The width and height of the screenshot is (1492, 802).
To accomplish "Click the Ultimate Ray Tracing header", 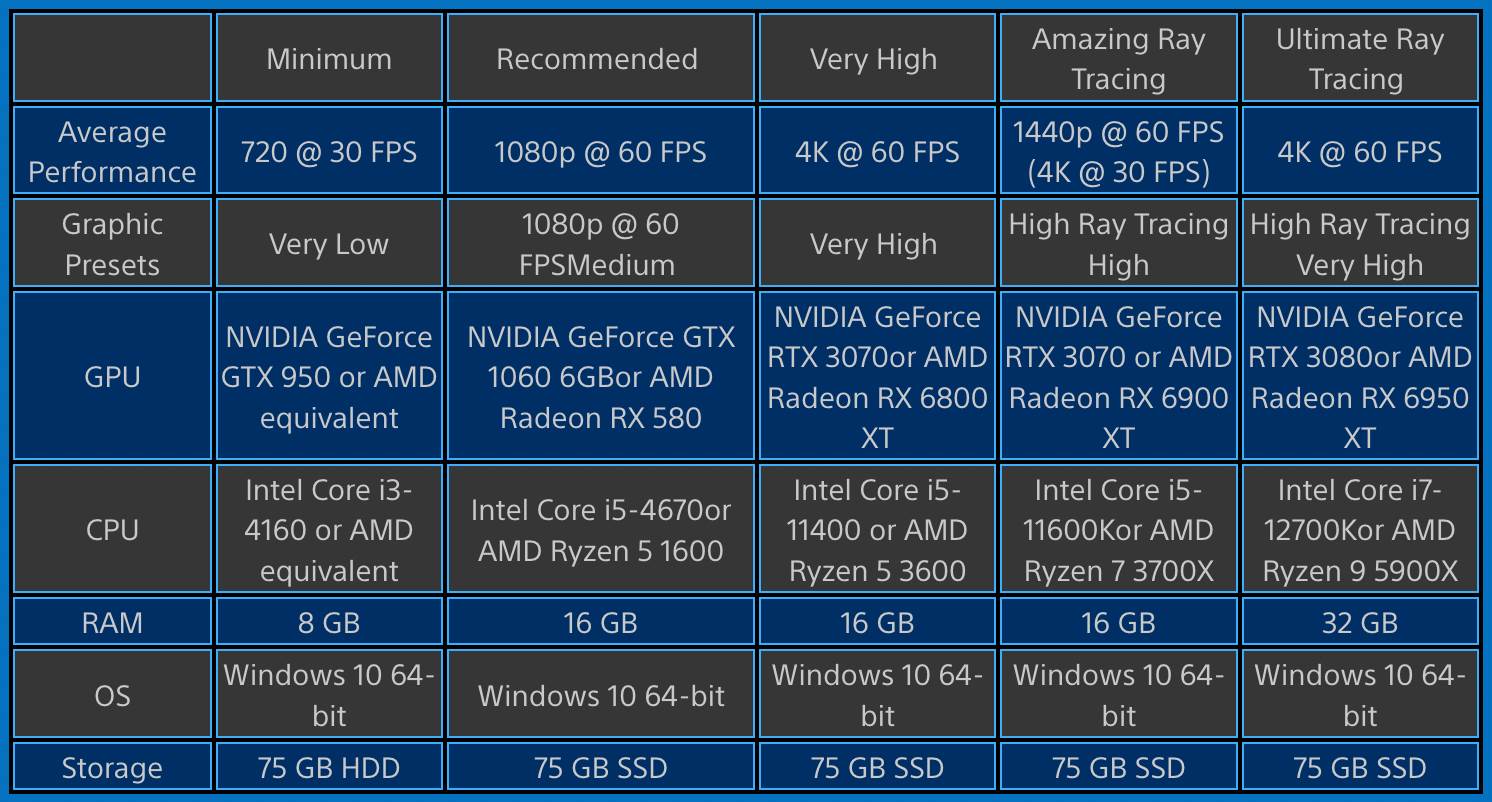I will click(1359, 59).
